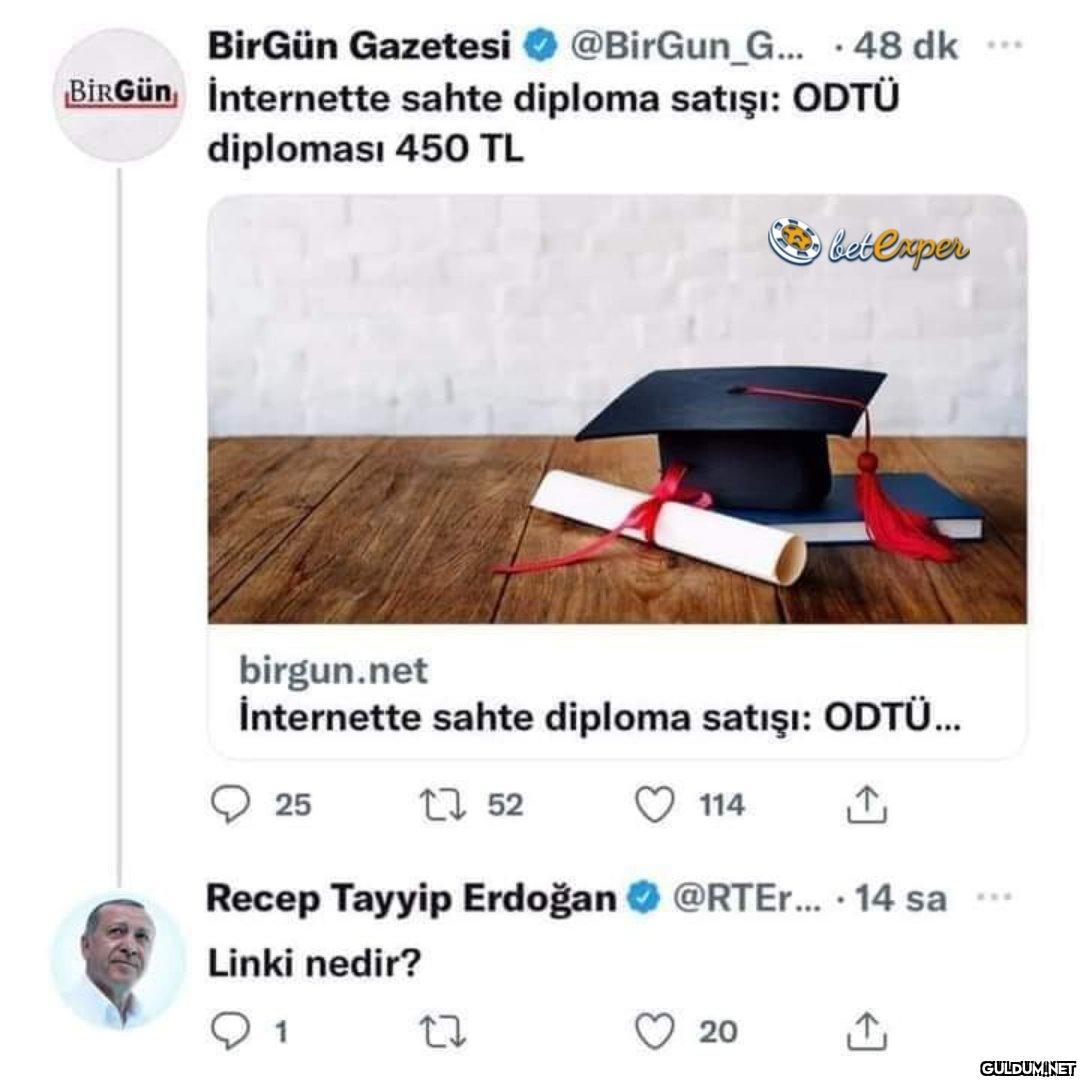The height and width of the screenshot is (1080, 1080).
Task: Open more options on BirGün tweet
Action: [1005, 45]
